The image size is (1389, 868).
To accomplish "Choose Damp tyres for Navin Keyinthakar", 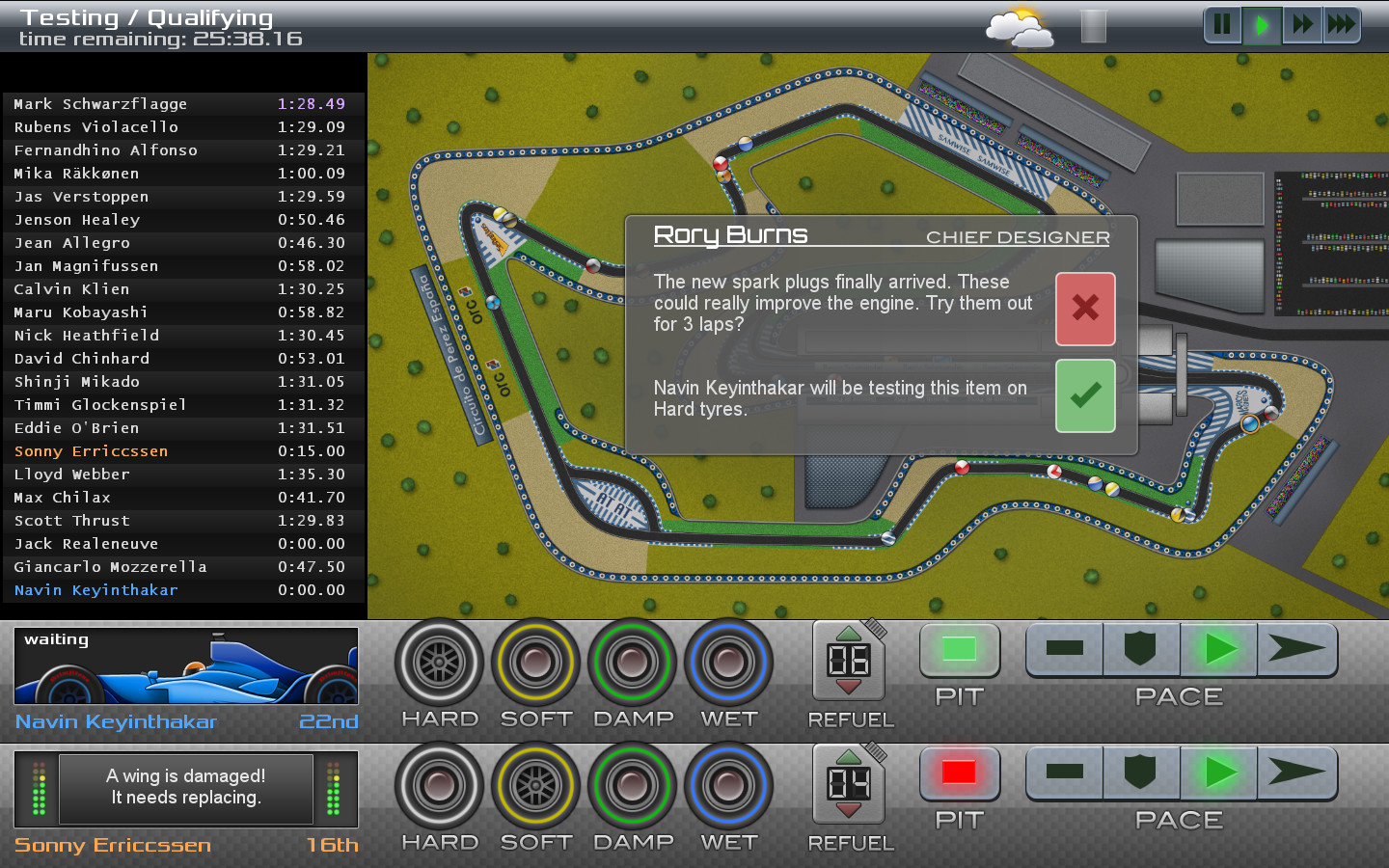I will click(x=632, y=662).
